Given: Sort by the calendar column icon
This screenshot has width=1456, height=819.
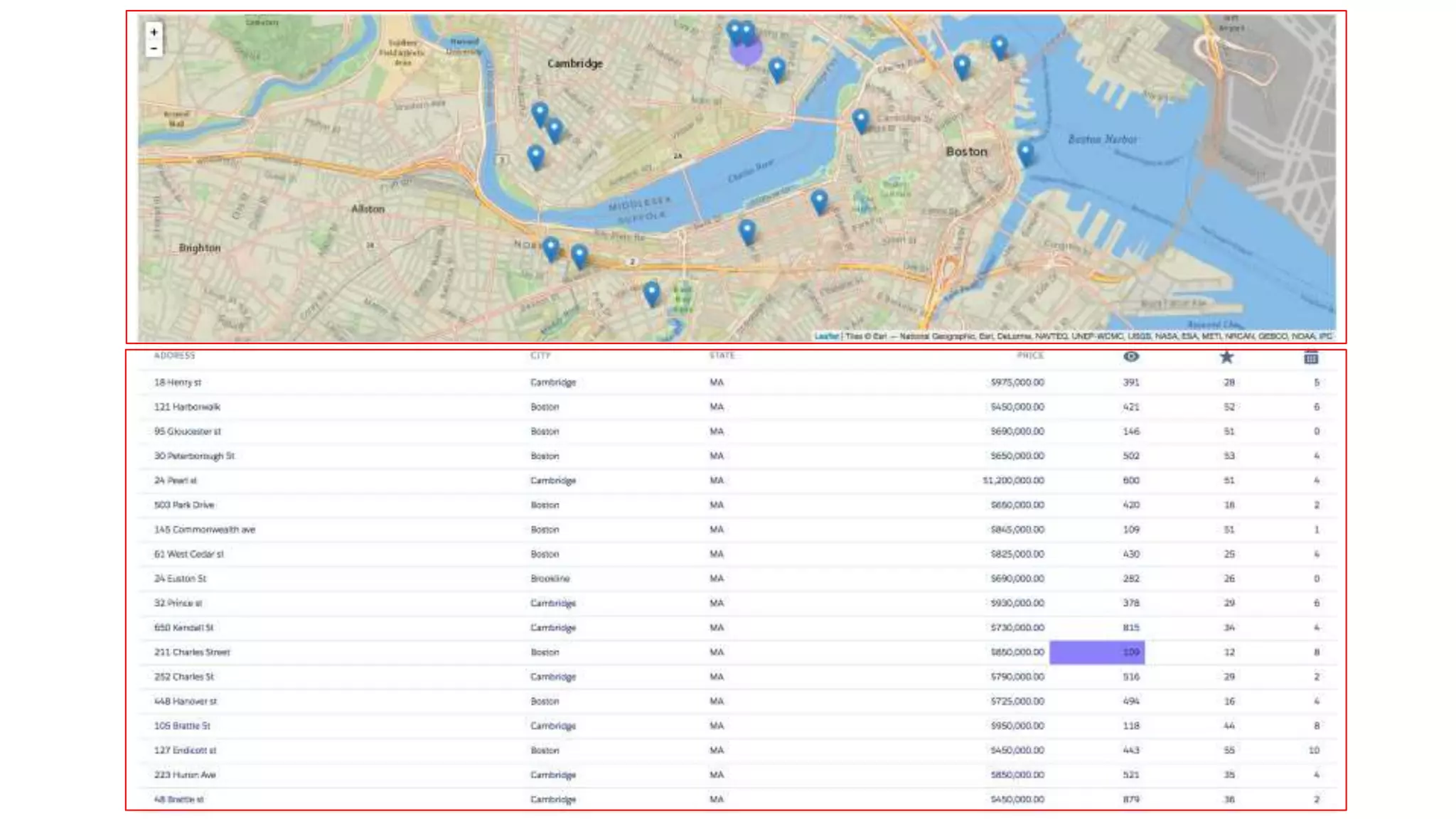Looking at the screenshot, I should pyautogui.click(x=1311, y=357).
